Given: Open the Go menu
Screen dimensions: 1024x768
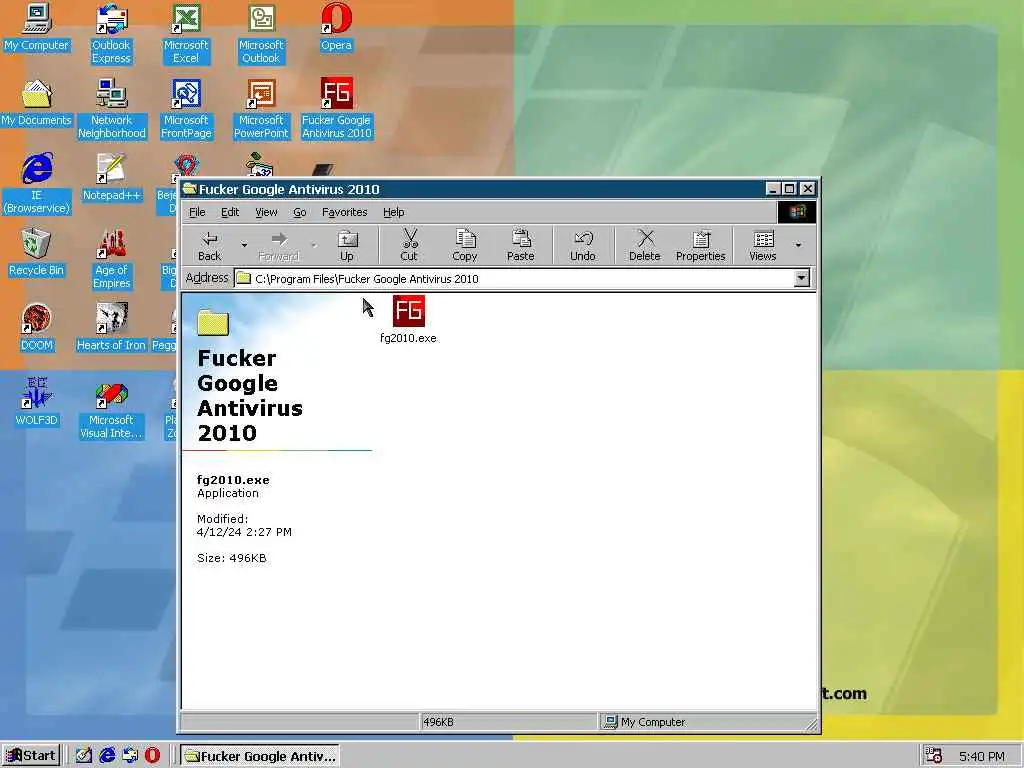Looking at the screenshot, I should click(x=300, y=212).
